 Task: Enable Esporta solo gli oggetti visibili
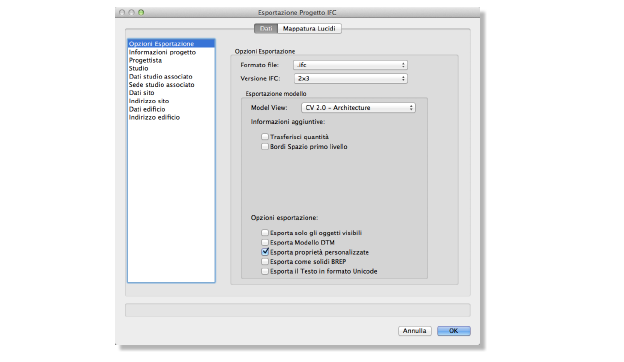click(x=265, y=233)
